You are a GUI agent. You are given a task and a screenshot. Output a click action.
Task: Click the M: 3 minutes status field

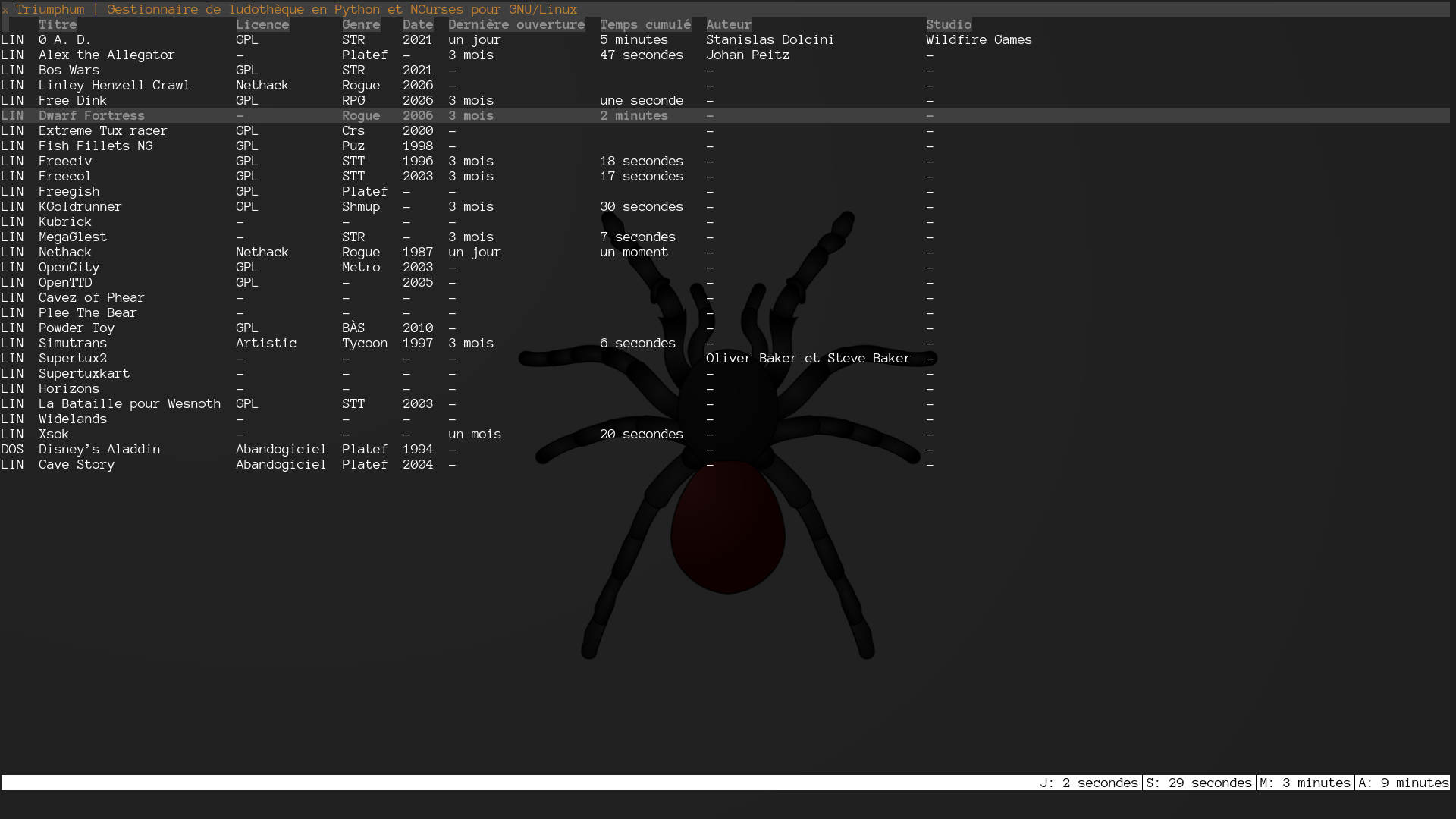[x=1305, y=783]
